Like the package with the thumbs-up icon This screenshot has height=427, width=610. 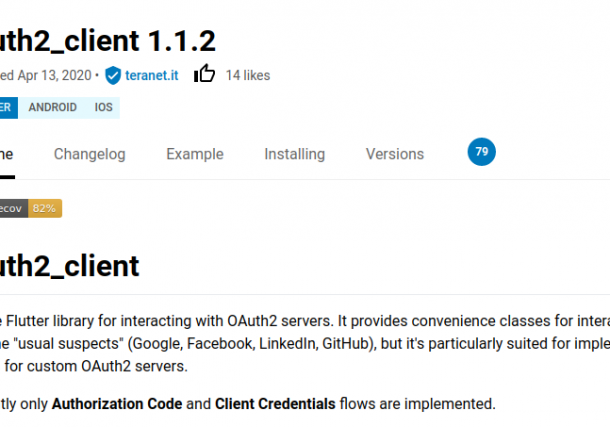[205, 74]
